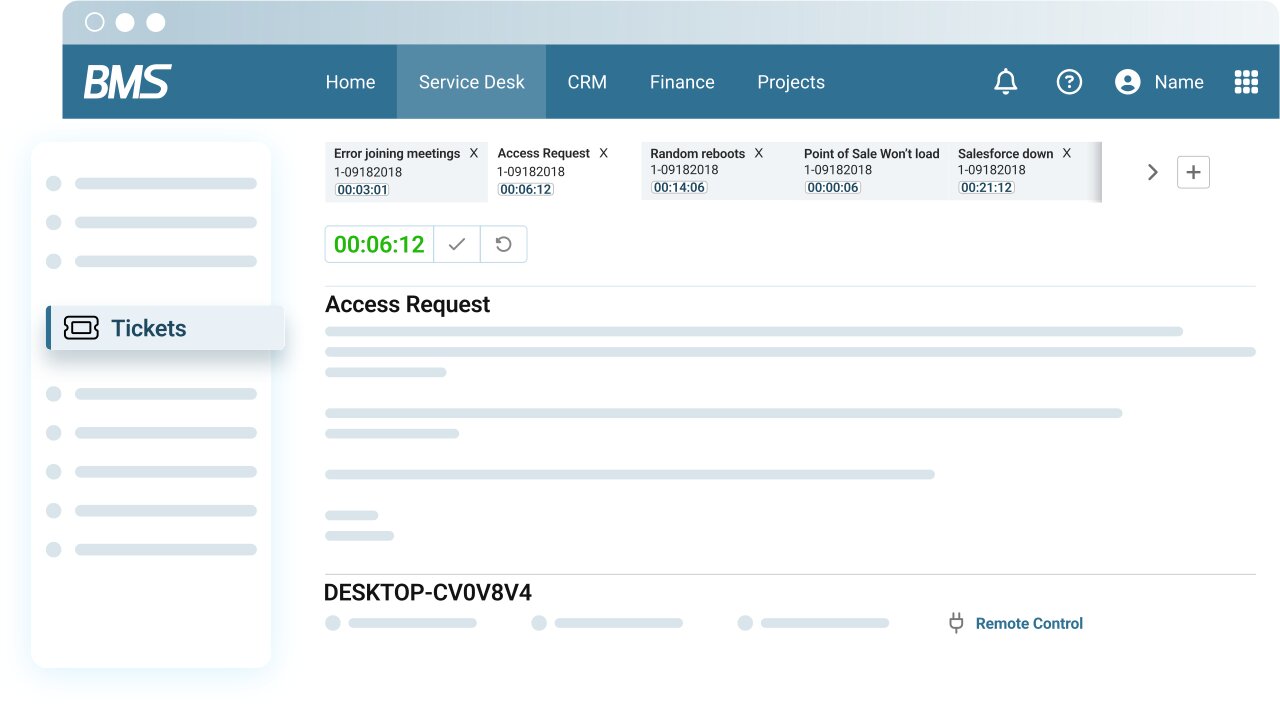This screenshot has width=1280, height=728.
Task: Switch to the Salesforce down tab
Action: click(x=1025, y=172)
